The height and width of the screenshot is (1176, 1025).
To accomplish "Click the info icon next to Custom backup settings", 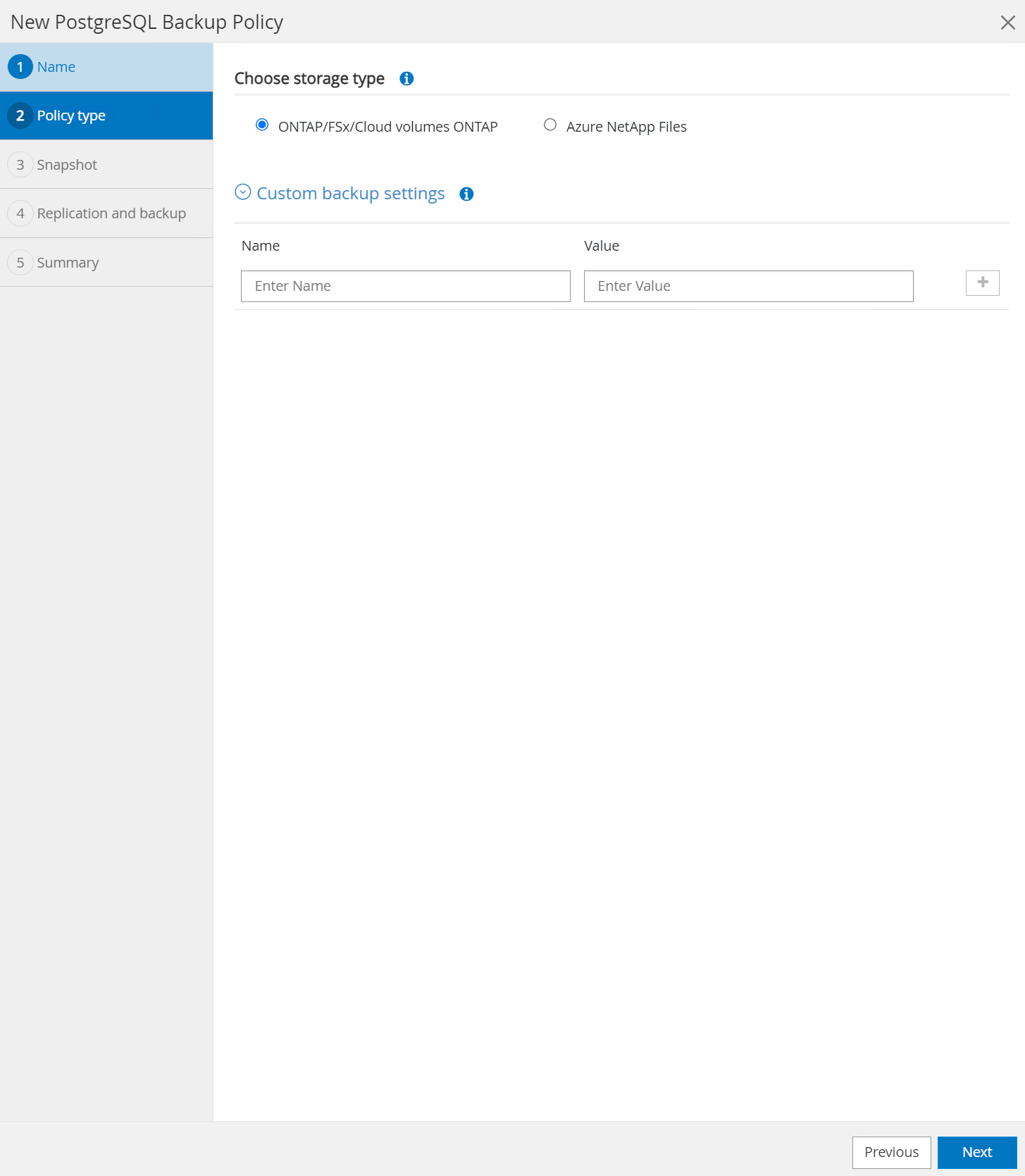I will [x=466, y=194].
